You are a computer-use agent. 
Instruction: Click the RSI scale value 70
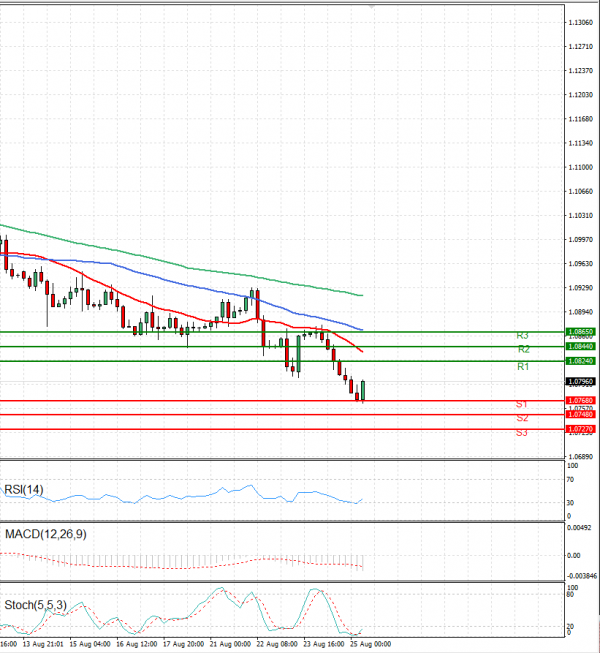tap(570, 480)
